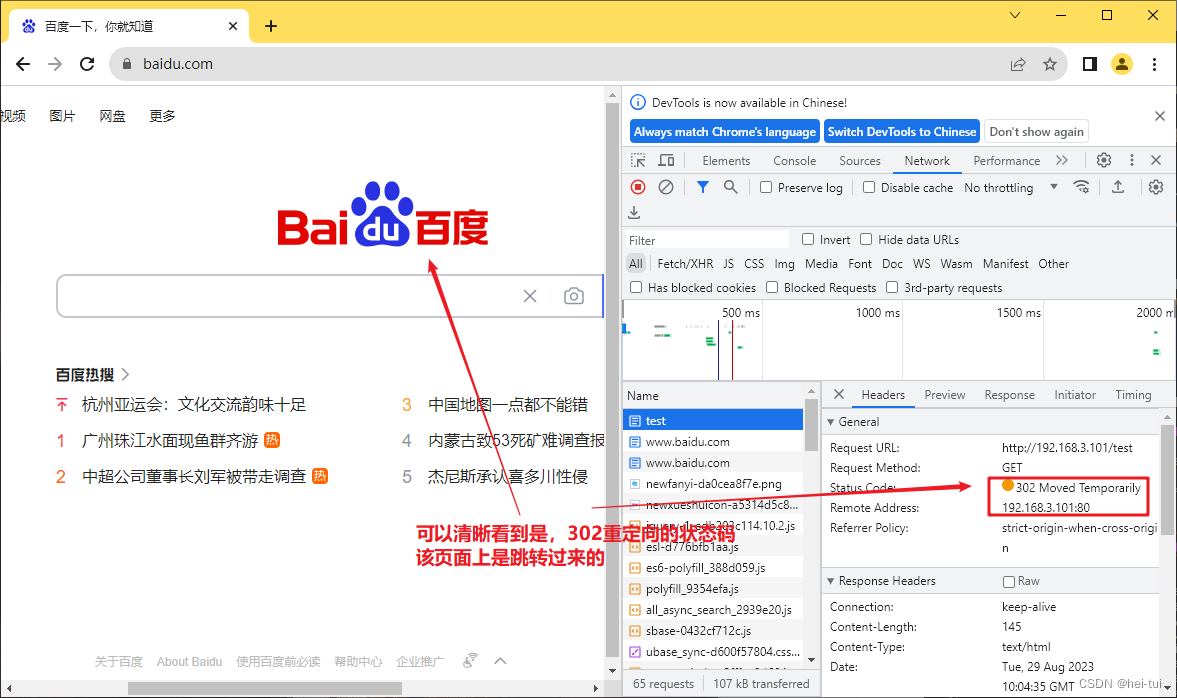This screenshot has width=1177, height=698.
Task: Close the request details pane
Action: click(839, 394)
